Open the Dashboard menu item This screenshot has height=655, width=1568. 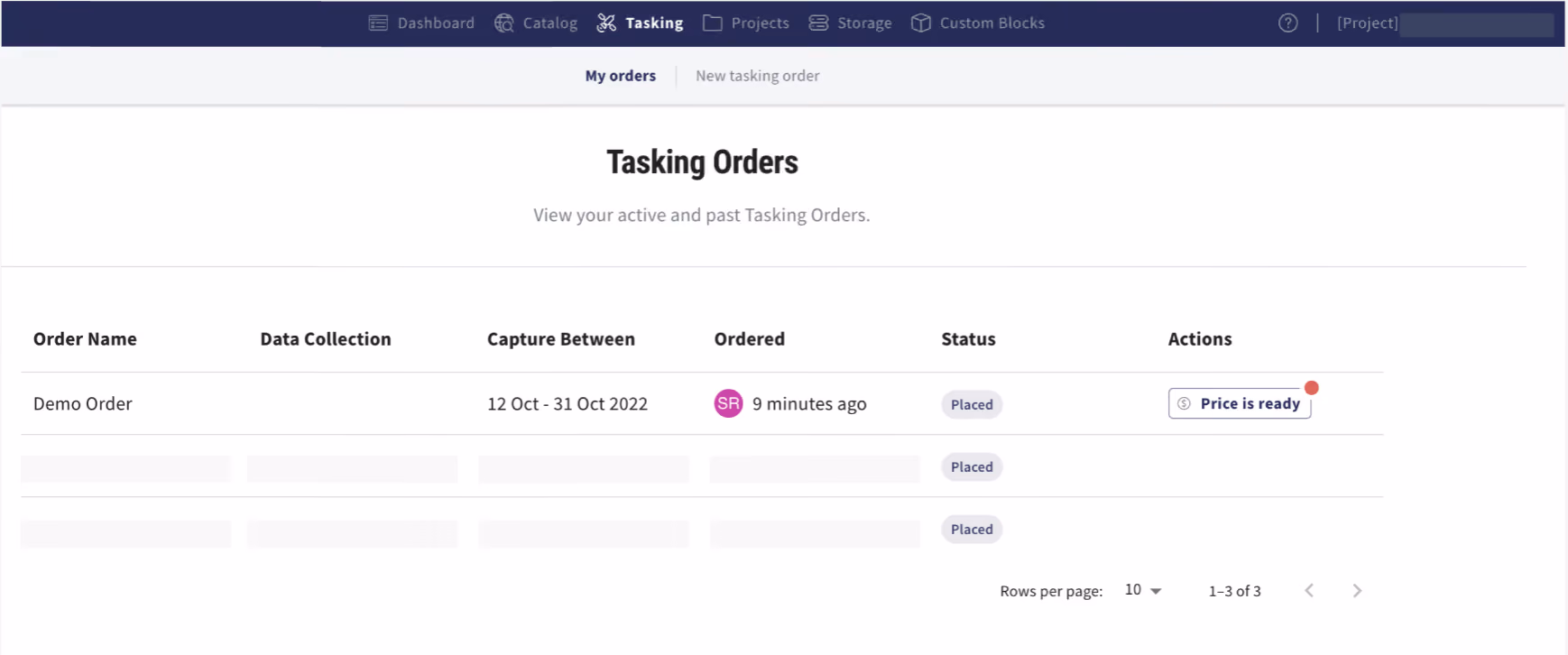[x=421, y=23]
